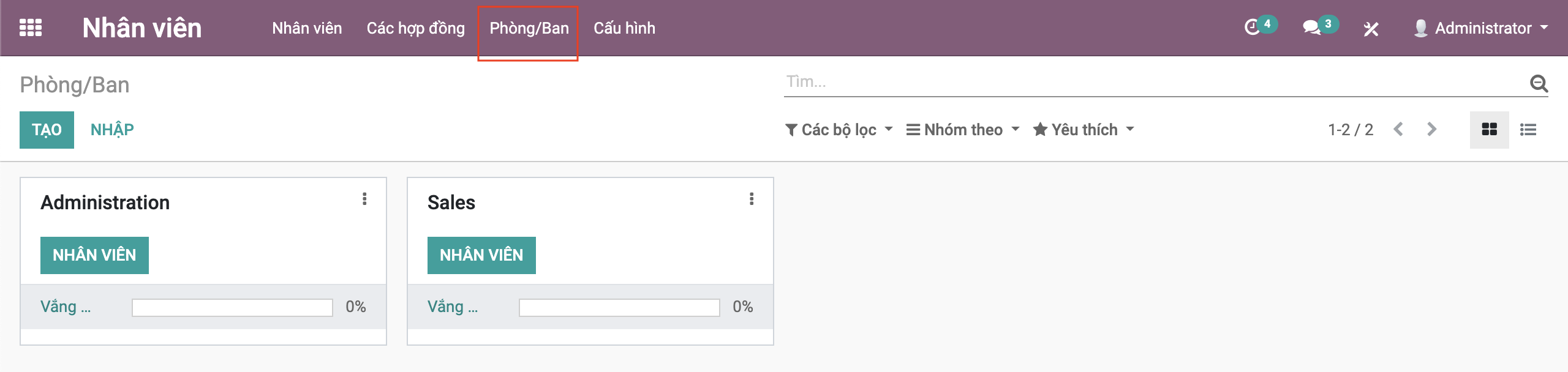Viewport: 1568px width, 372px height.
Task: Open the Cấu hình menu
Action: (x=624, y=28)
